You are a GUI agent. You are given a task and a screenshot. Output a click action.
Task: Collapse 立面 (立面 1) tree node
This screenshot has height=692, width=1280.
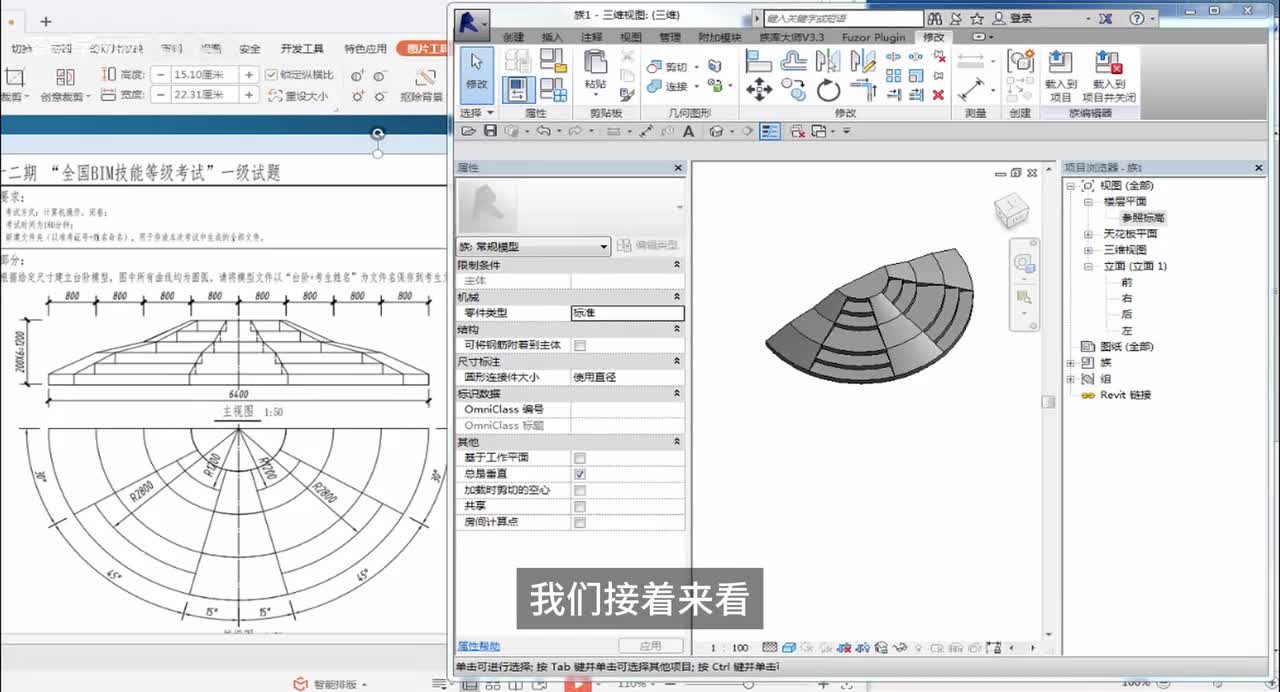click(1088, 266)
